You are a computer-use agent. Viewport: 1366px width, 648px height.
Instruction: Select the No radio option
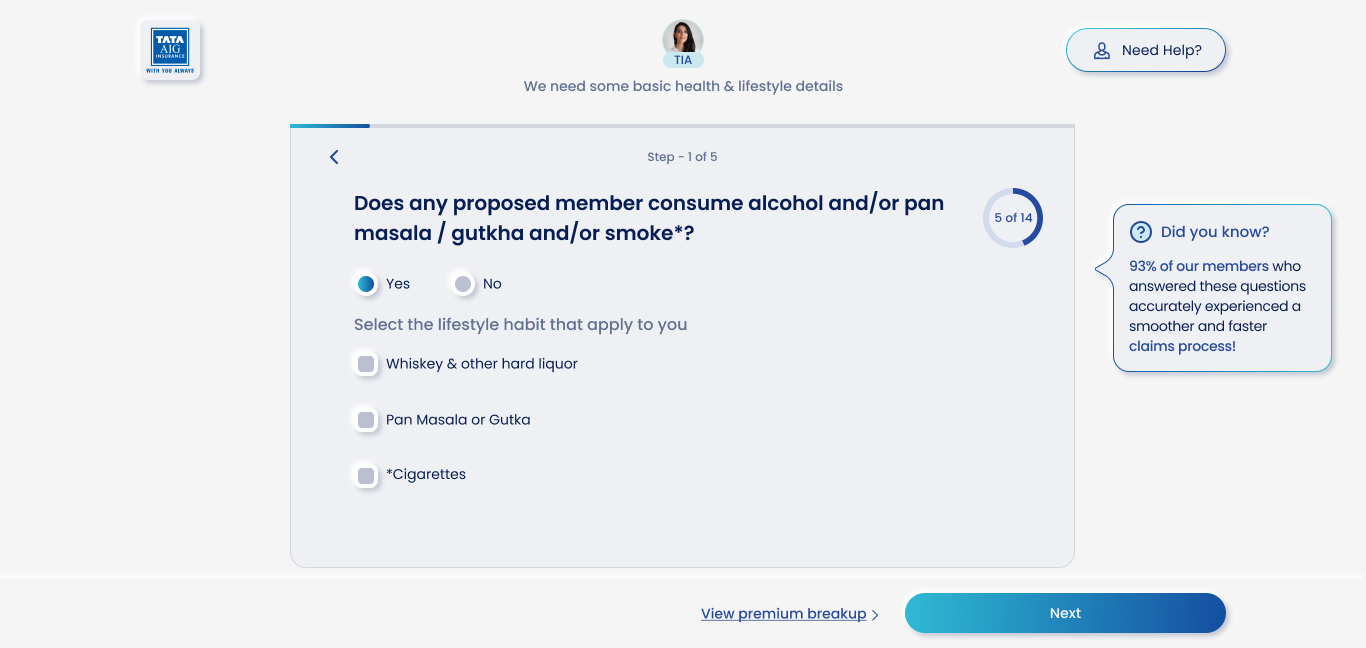[x=462, y=284]
